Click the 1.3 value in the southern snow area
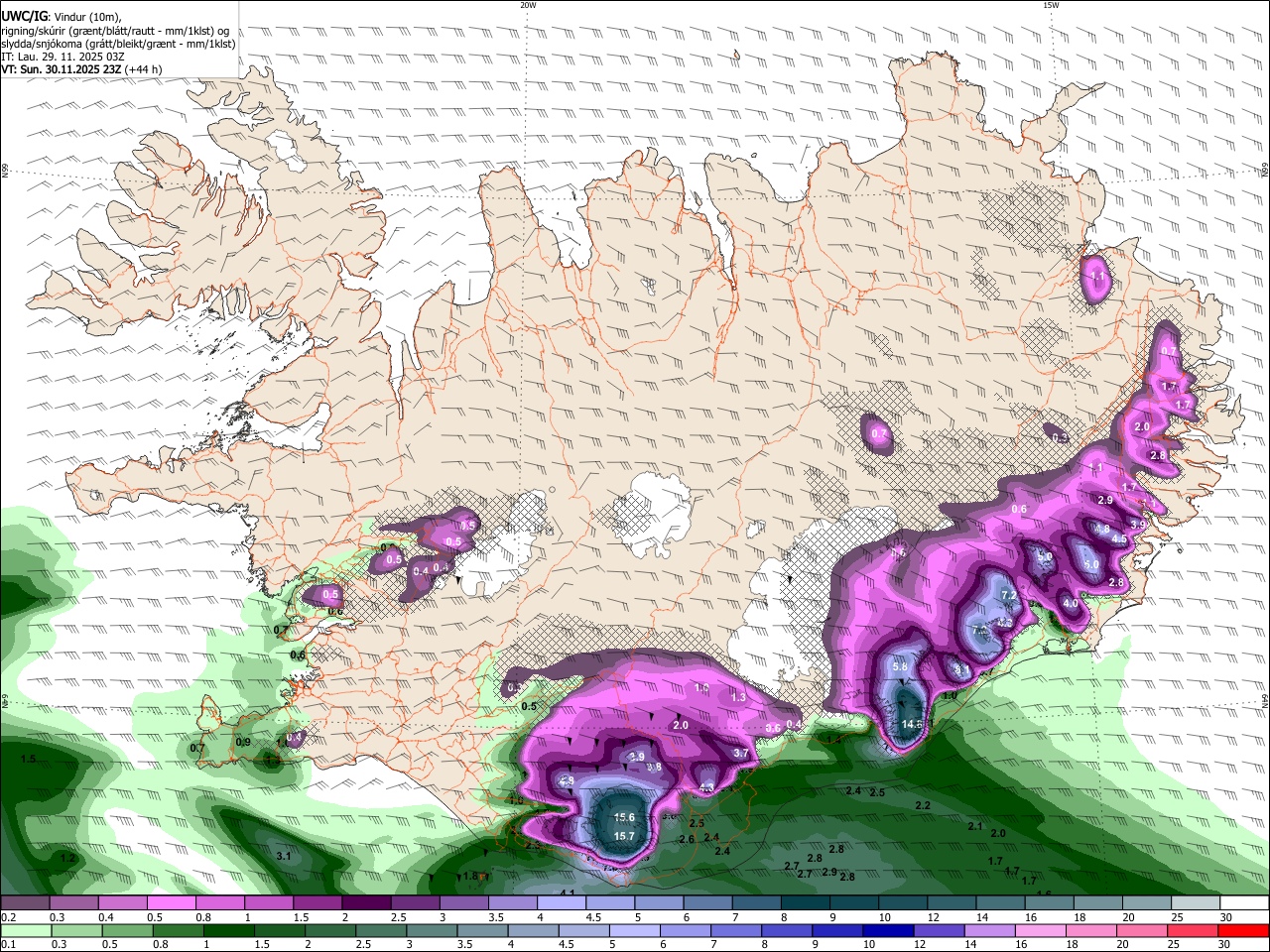This screenshot has height=952, width=1270. pyautogui.click(x=737, y=698)
